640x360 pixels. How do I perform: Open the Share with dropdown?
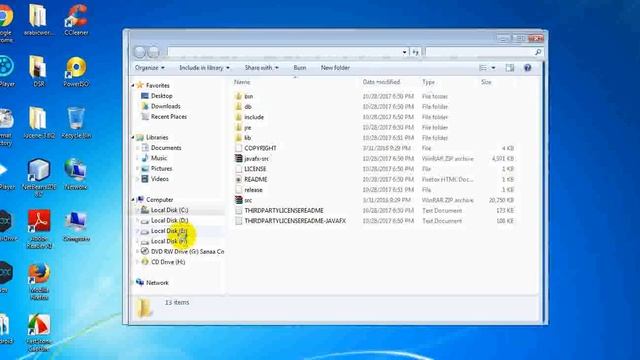coord(262,68)
